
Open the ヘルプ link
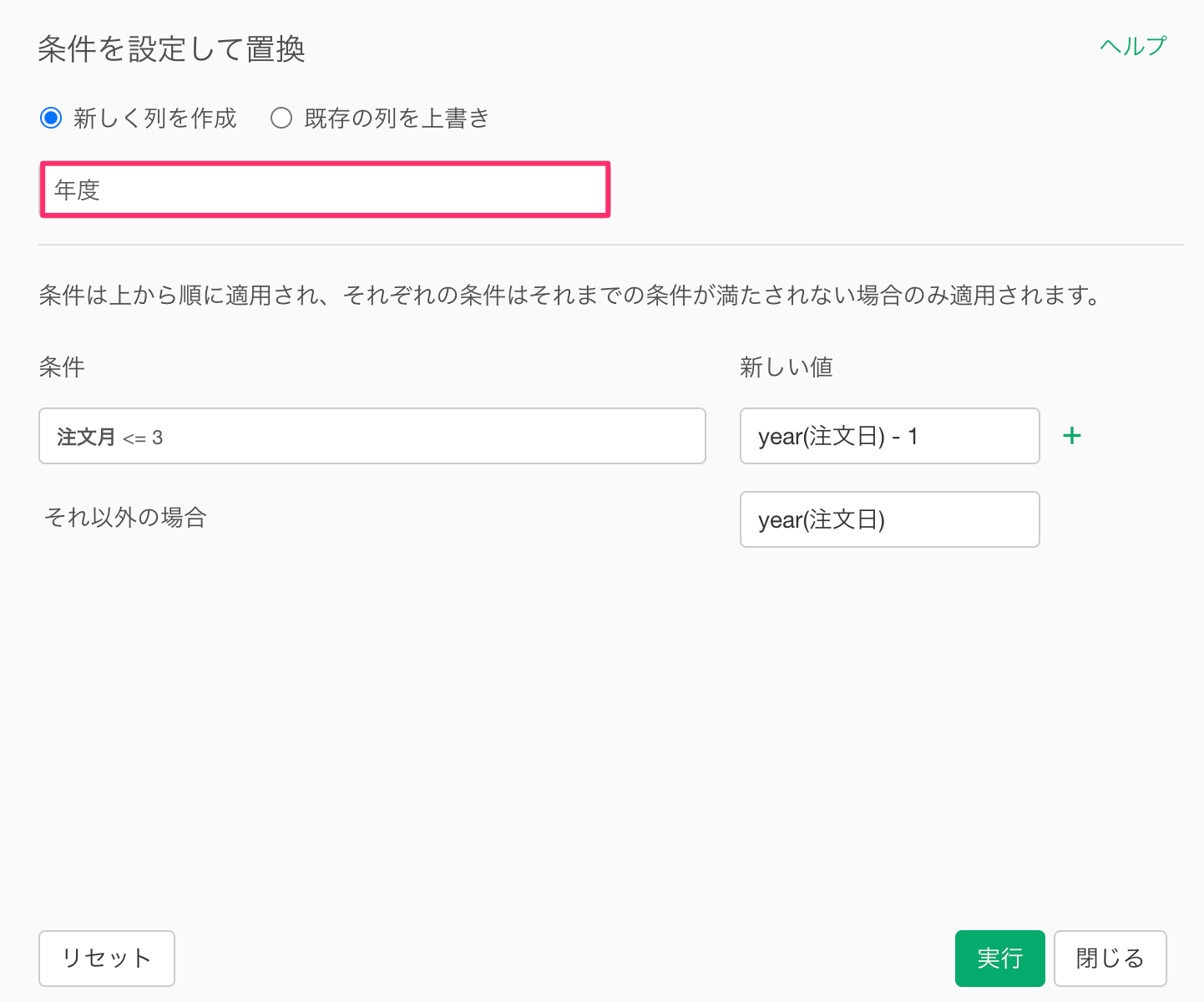(x=1133, y=46)
